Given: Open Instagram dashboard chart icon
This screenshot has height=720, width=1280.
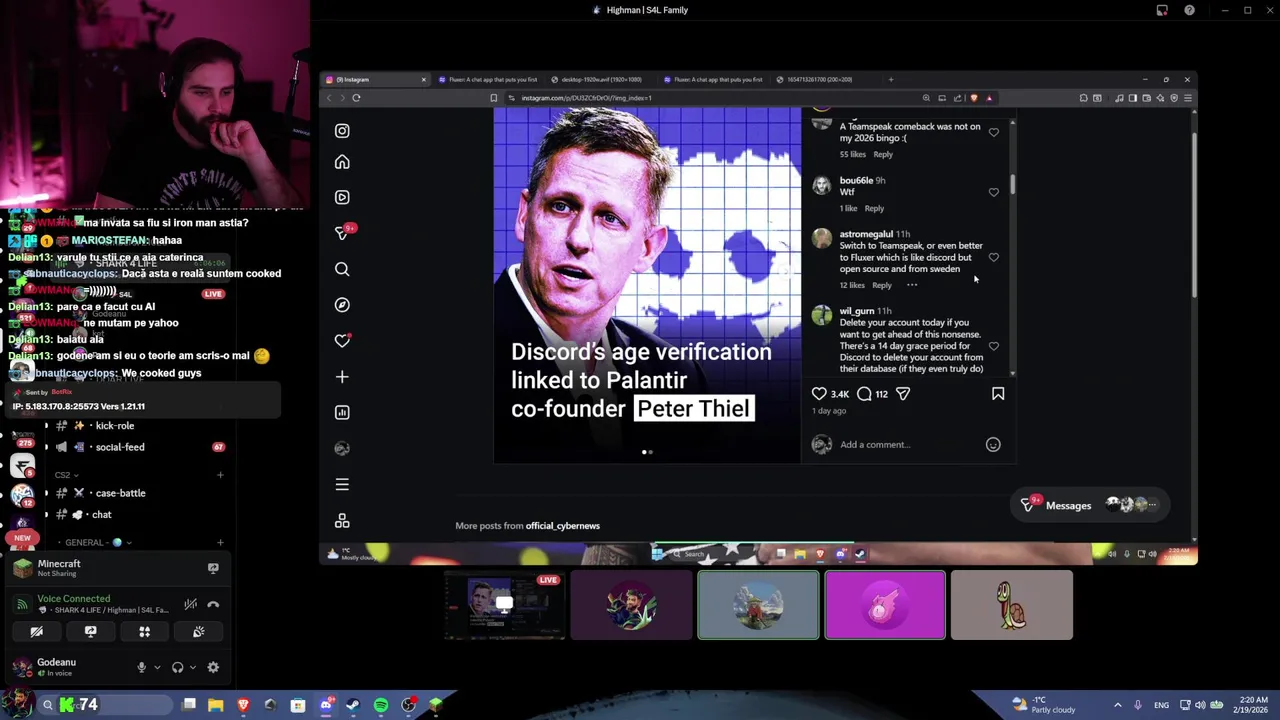Looking at the screenshot, I should pyautogui.click(x=342, y=412).
